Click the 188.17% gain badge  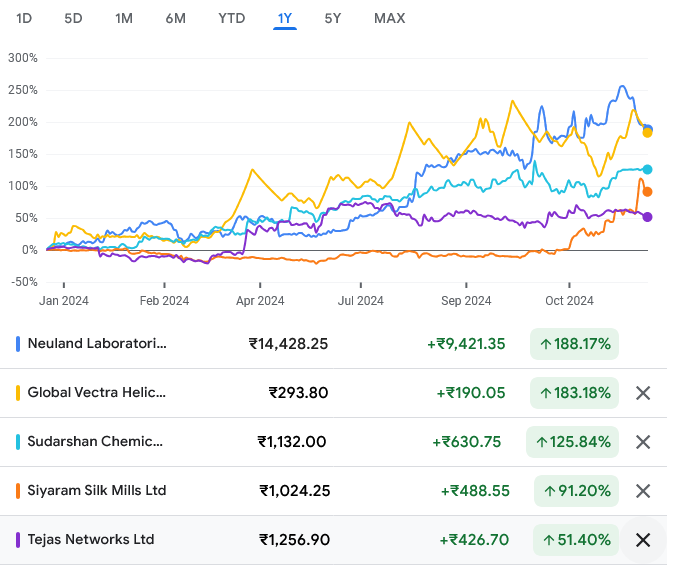pyautogui.click(x=574, y=344)
